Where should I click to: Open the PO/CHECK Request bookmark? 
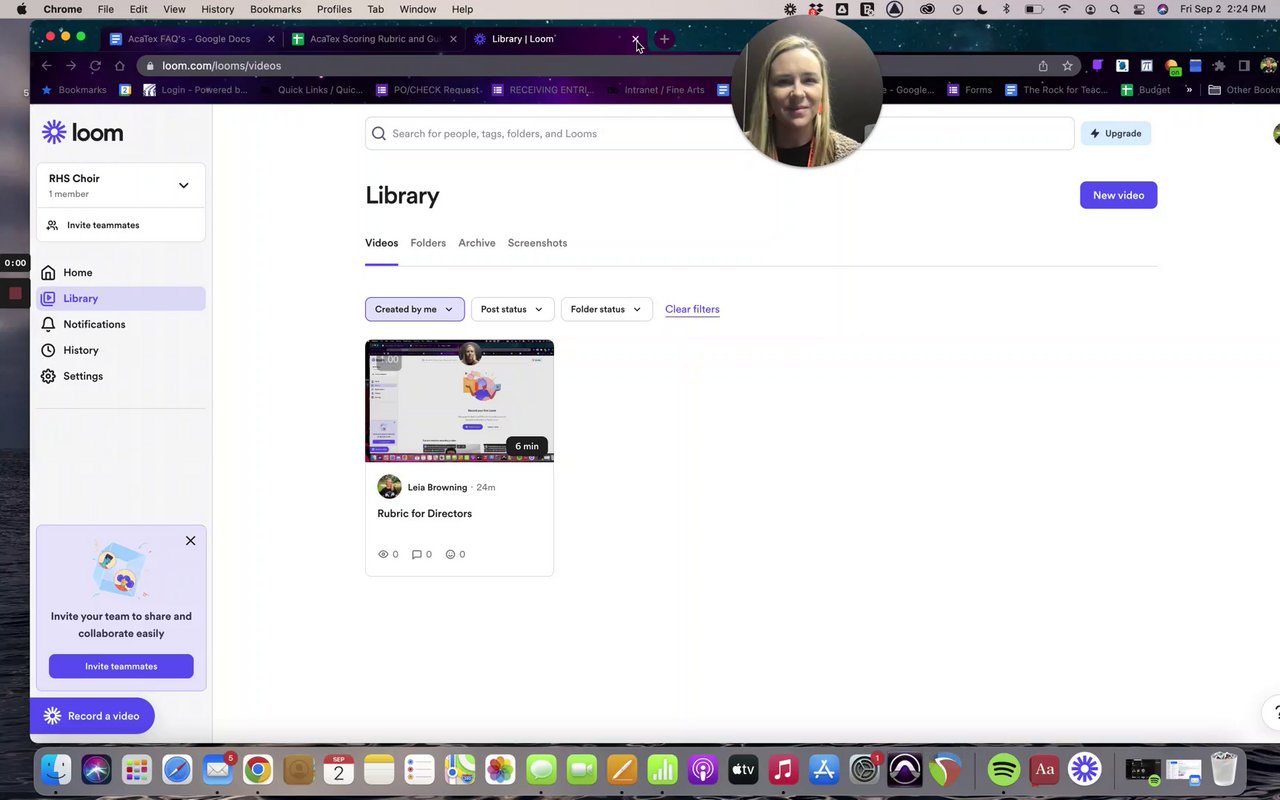point(428,90)
